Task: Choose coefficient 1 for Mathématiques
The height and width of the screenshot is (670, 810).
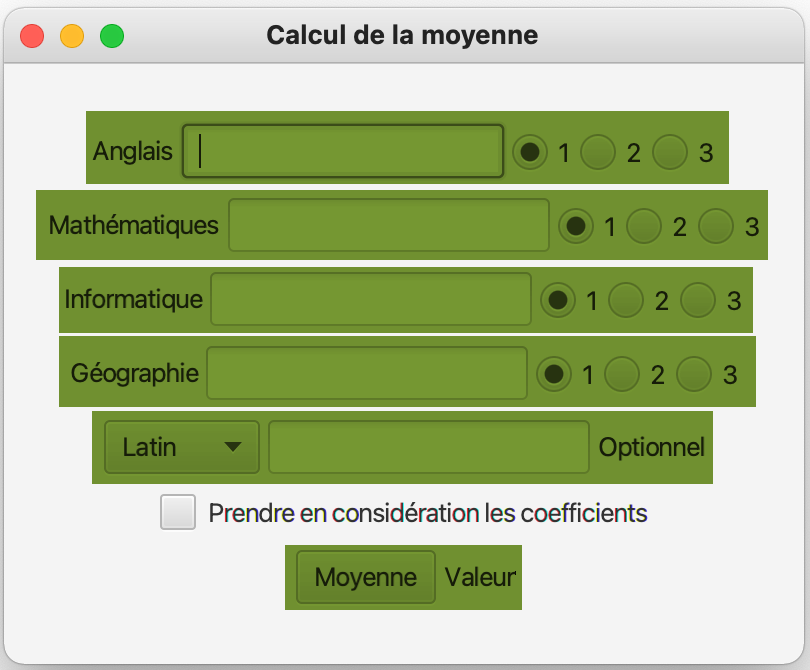Action: 575,225
